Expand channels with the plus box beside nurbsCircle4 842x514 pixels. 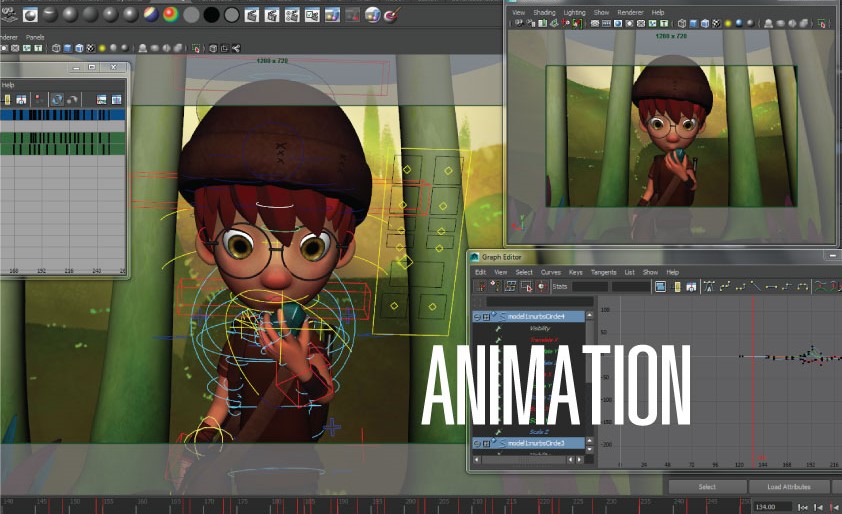point(486,316)
